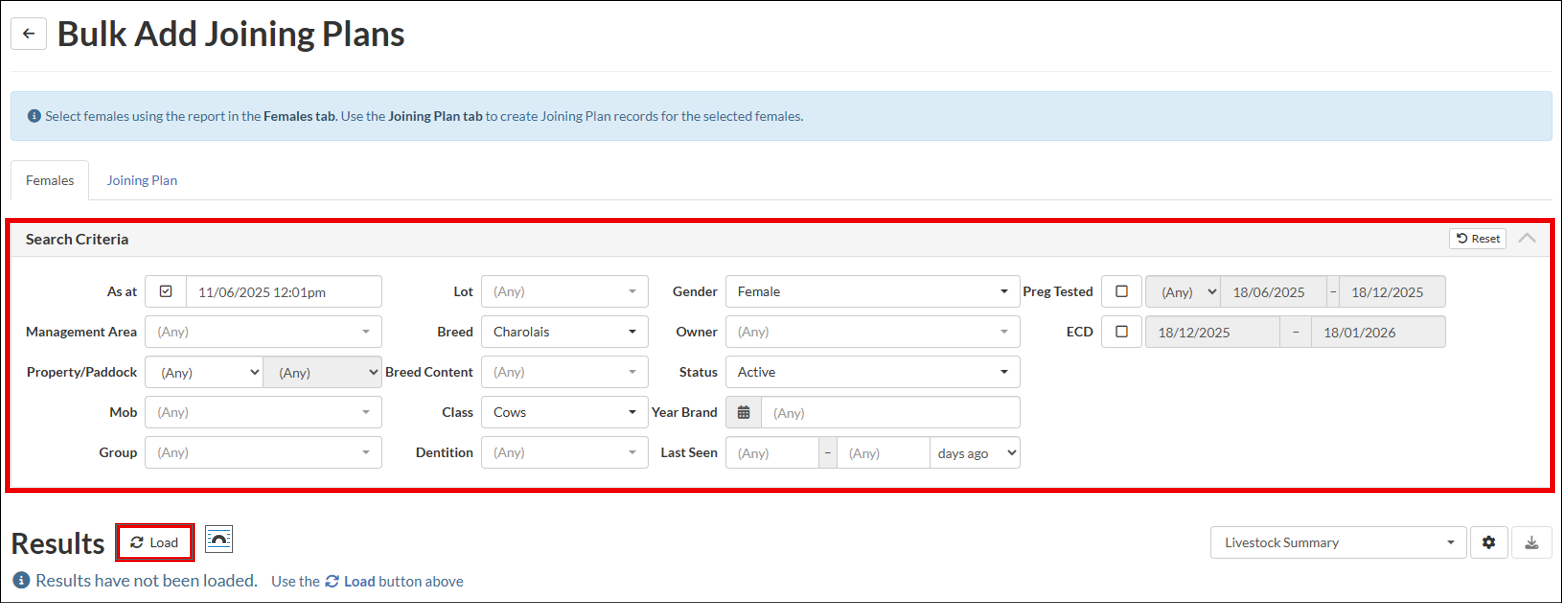Click the download icon next to the gear
The width and height of the screenshot is (1562, 603).
(1531, 543)
